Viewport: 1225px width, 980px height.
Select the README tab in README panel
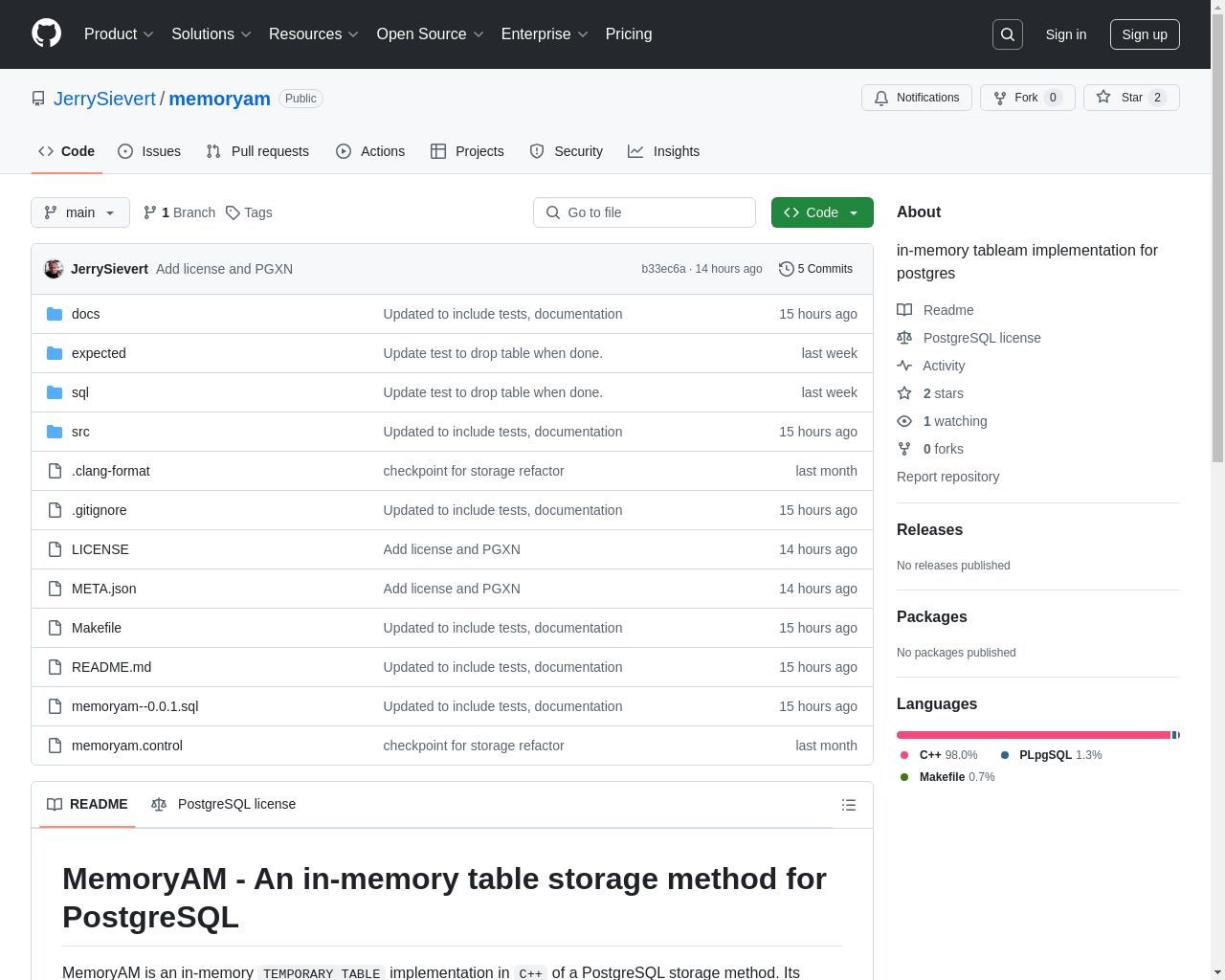tap(87, 804)
